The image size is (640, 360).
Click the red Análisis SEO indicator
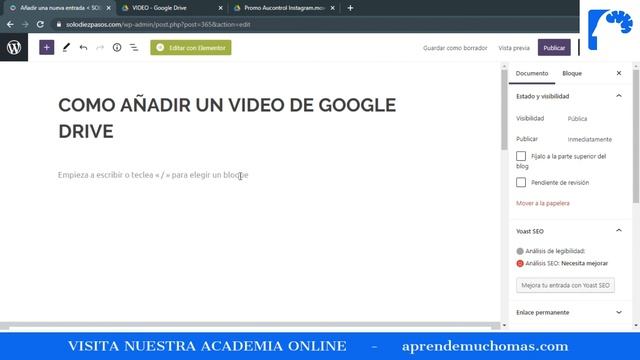[x=520, y=263]
